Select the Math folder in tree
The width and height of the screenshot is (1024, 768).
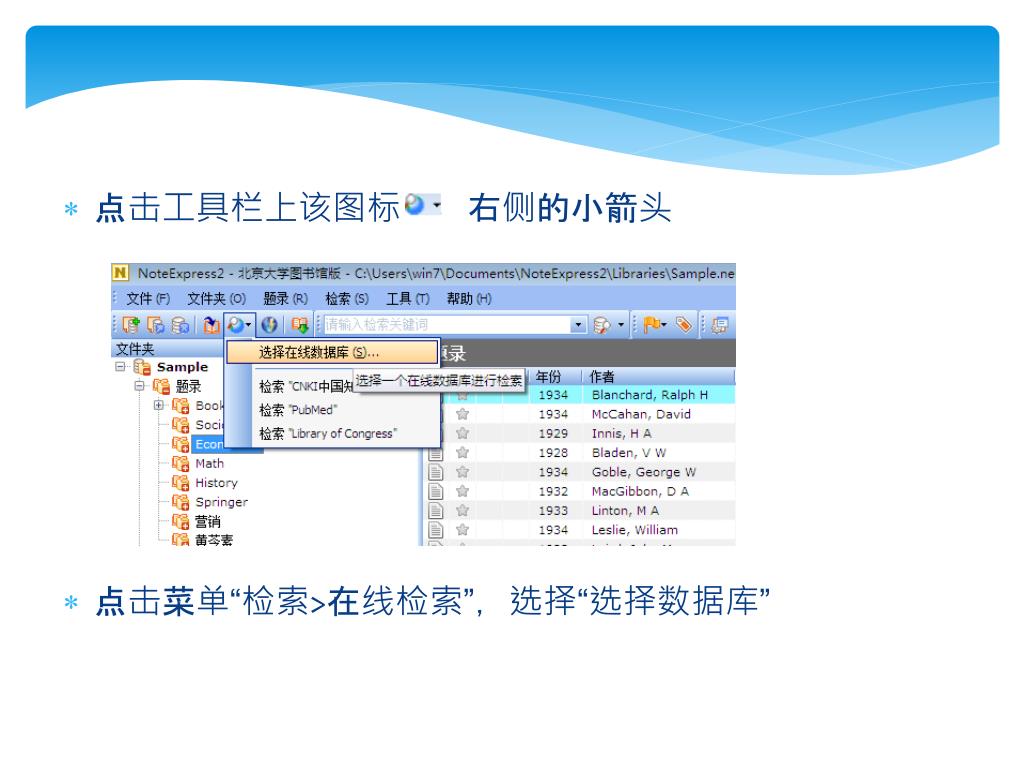point(210,463)
